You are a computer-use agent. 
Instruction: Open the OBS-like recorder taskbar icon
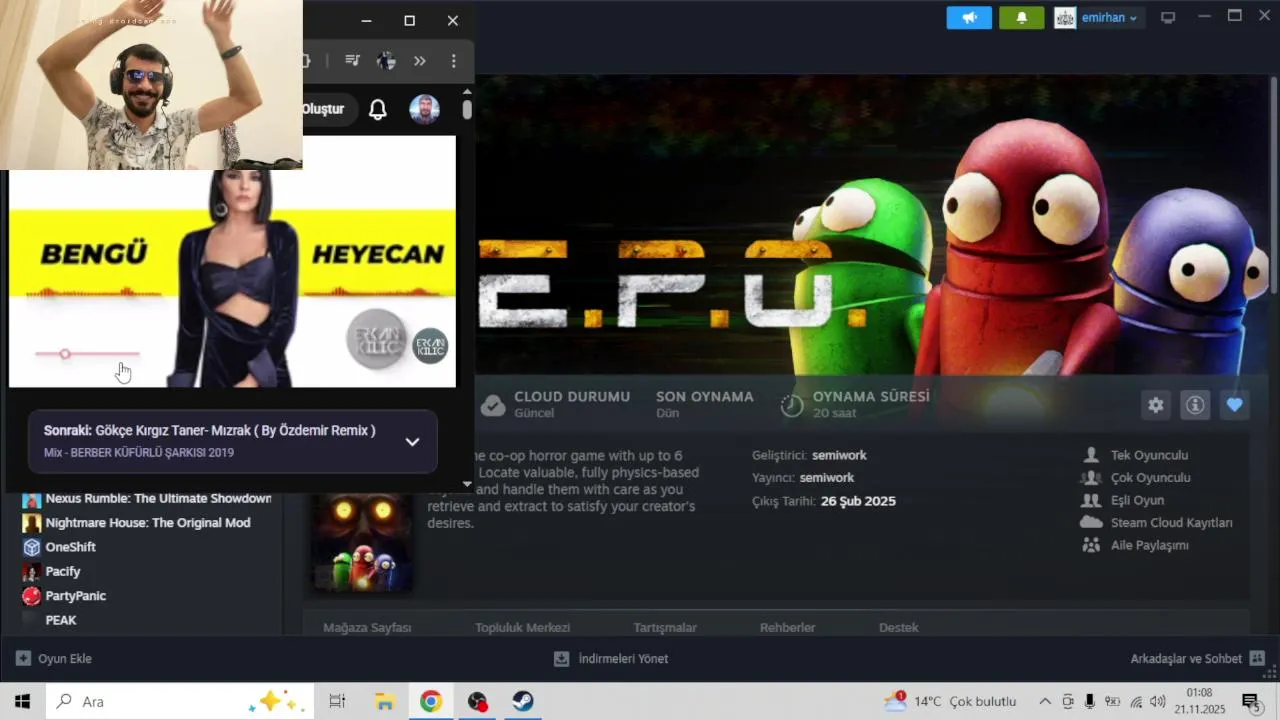[x=478, y=701]
